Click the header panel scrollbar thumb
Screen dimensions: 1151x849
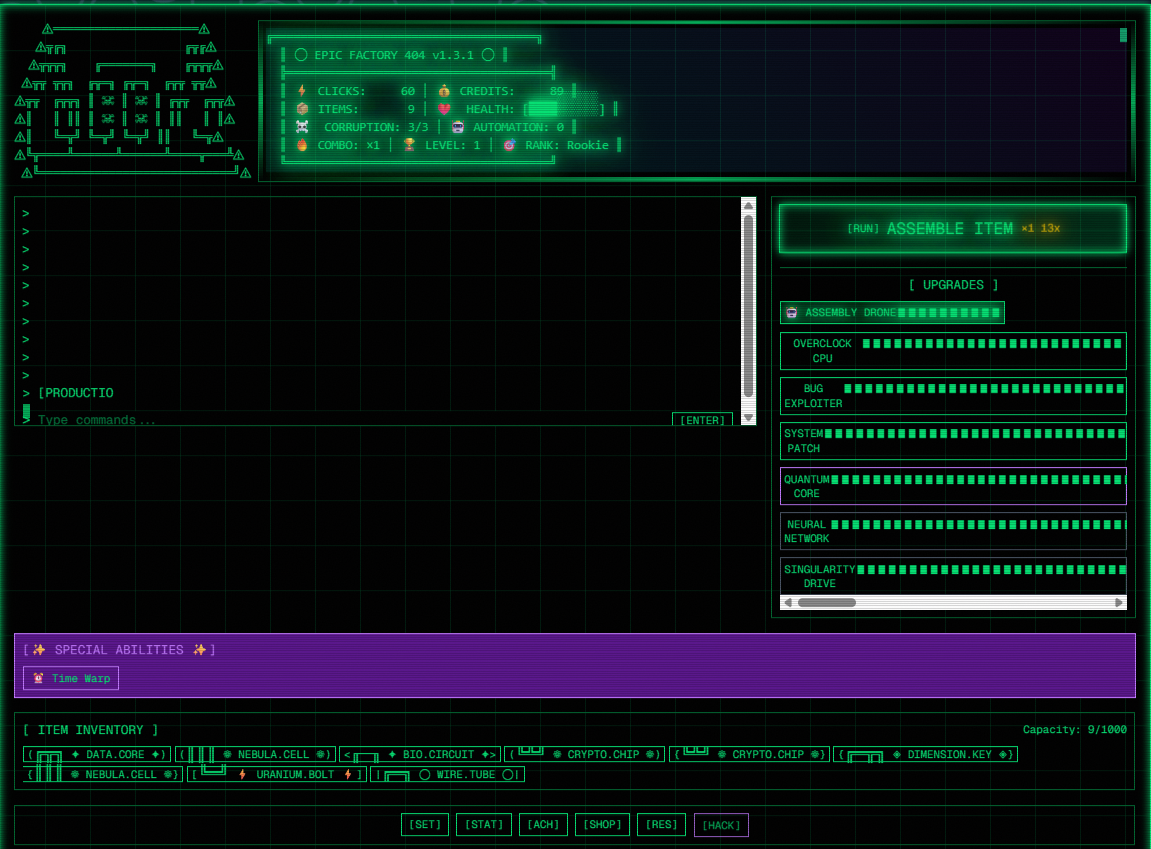[x=1123, y=34]
